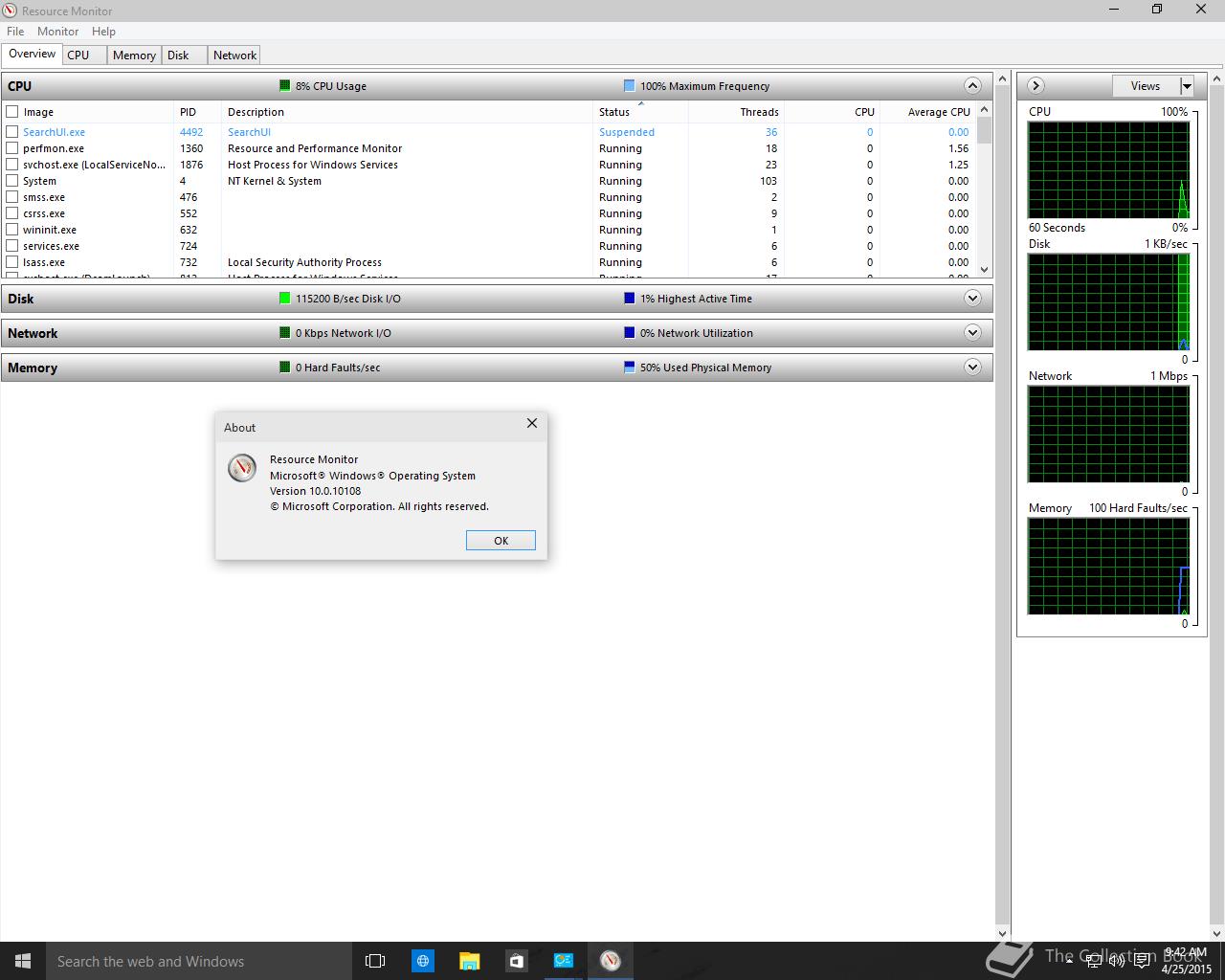1225x980 pixels.
Task: Click the Network Utilization indicator square
Action: pos(629,332)
